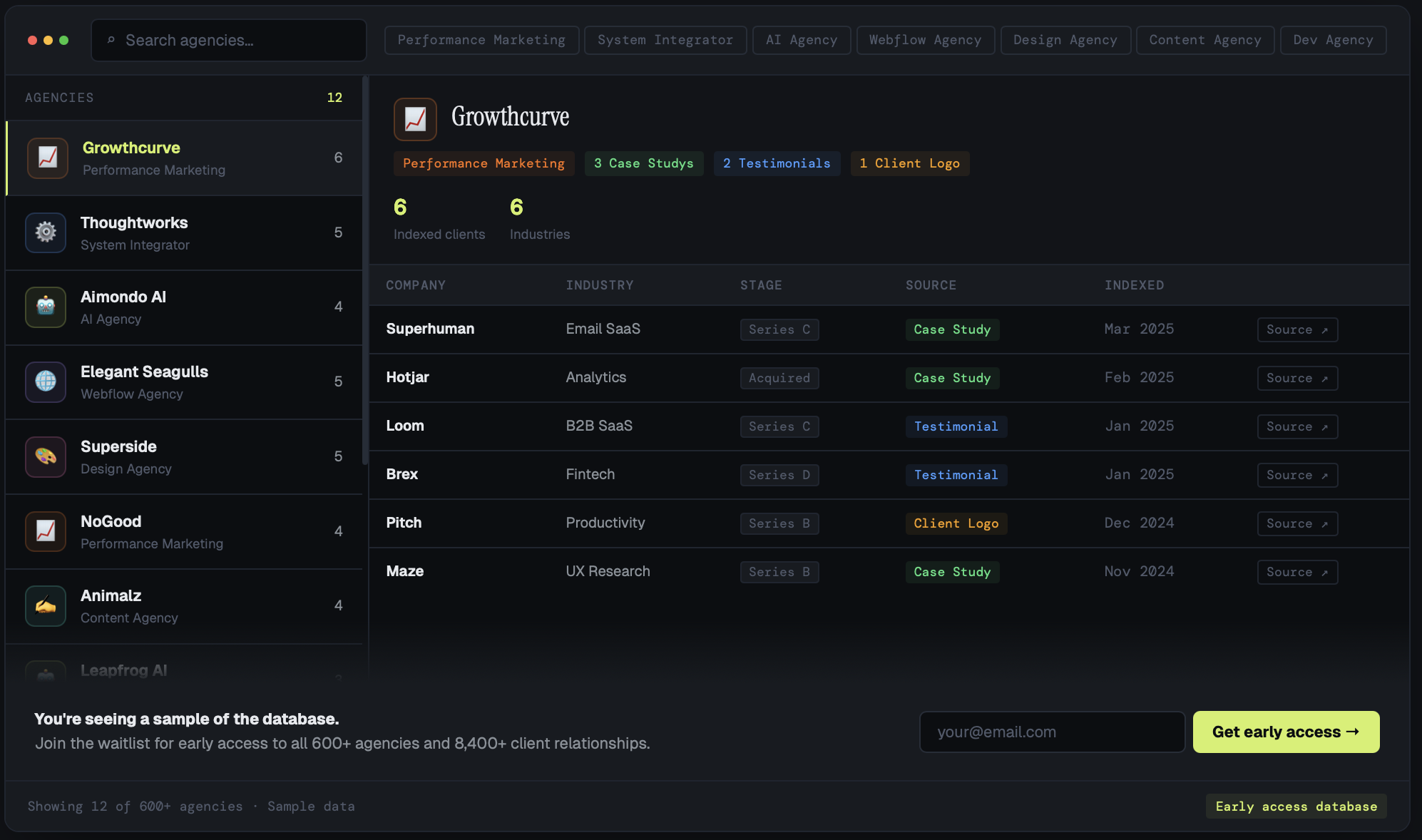Toggle the Webflow Agency filter chip
This screenshot has height=840, width=1422.
click(925, 40)
